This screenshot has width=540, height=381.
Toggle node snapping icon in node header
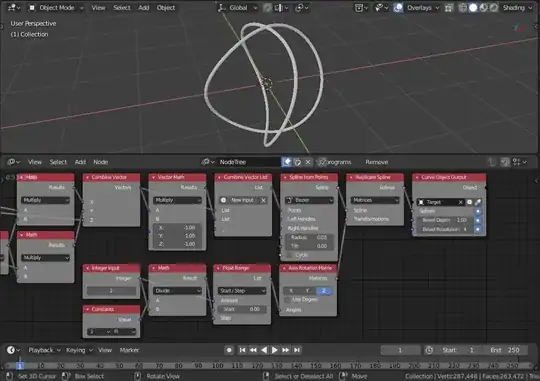[505, 162]
